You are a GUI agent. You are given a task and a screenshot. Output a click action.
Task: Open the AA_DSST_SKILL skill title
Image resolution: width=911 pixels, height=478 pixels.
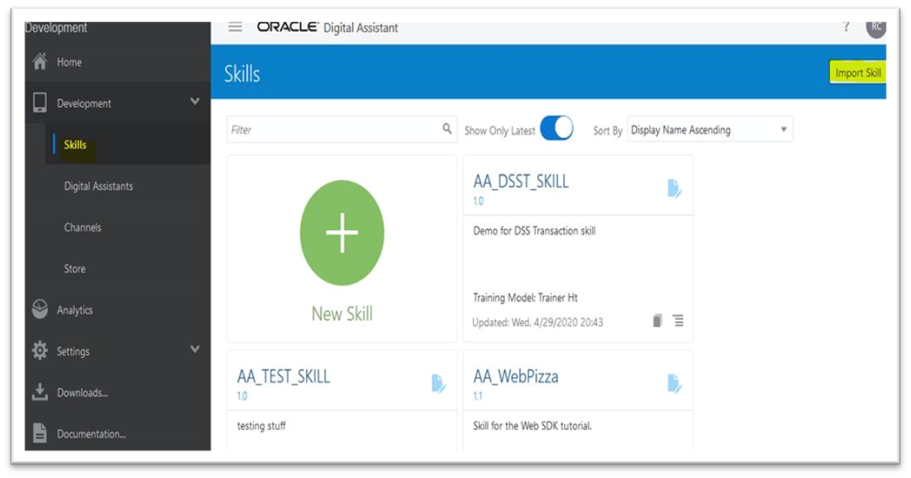(x=521, y=181)
